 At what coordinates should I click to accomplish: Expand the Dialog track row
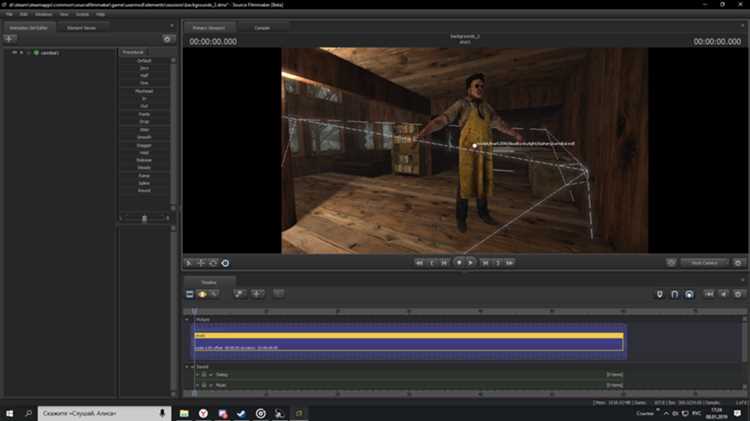(x=198, y=375)
